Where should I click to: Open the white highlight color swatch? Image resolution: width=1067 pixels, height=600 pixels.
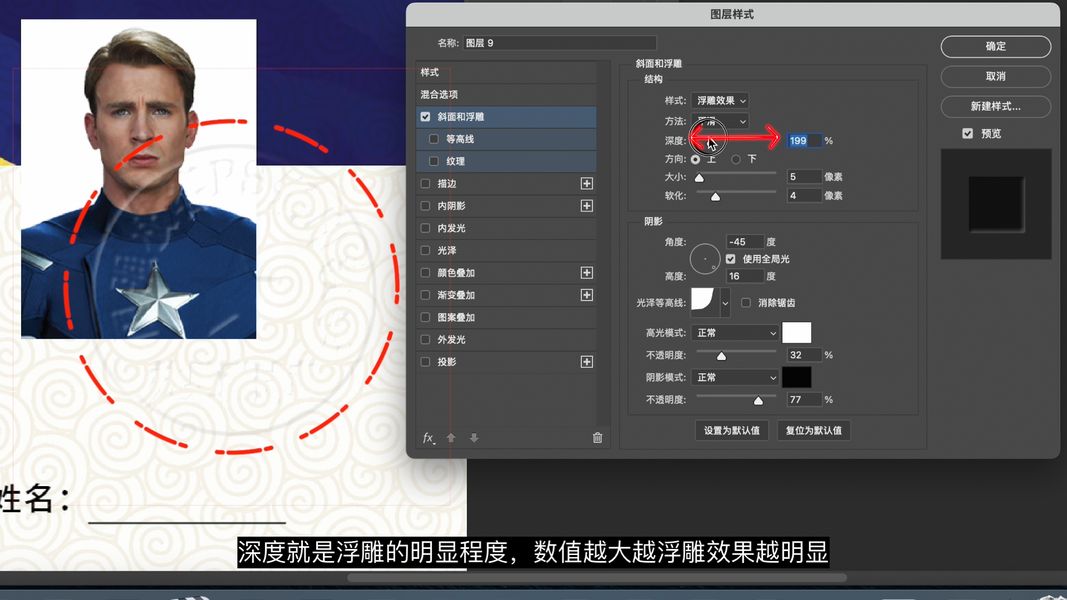tap(797, 333)
